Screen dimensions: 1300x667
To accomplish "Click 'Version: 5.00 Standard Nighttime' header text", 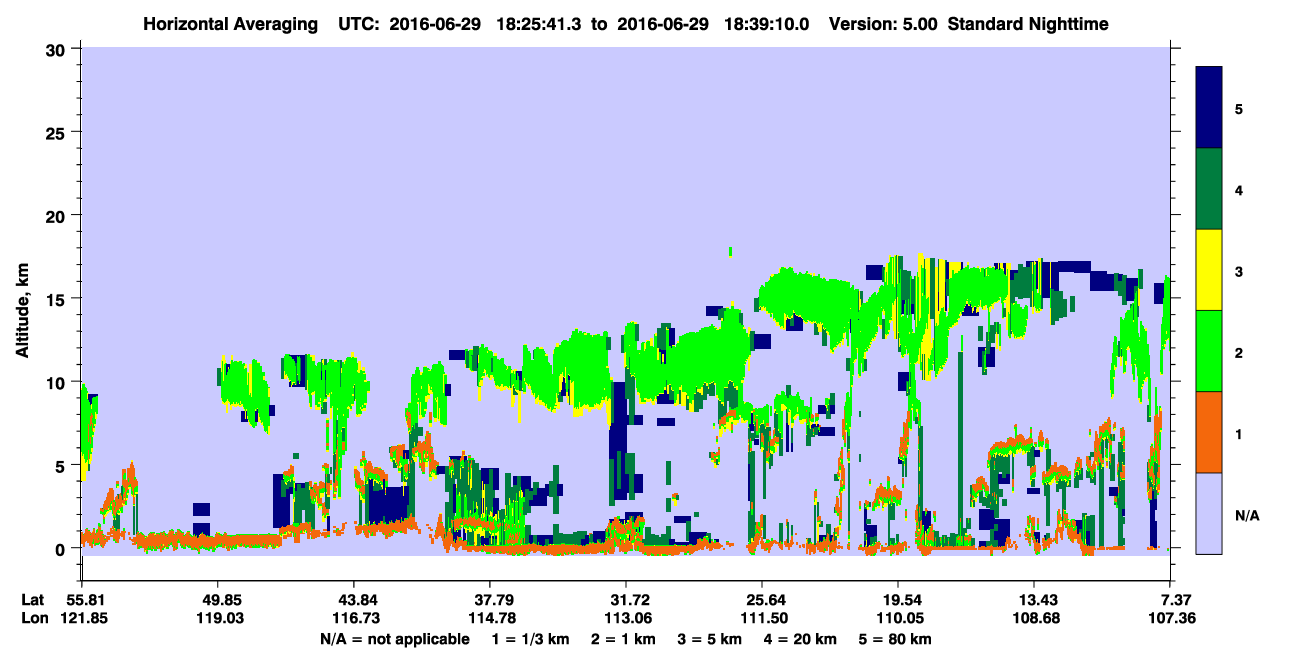I will click(969, 23).
